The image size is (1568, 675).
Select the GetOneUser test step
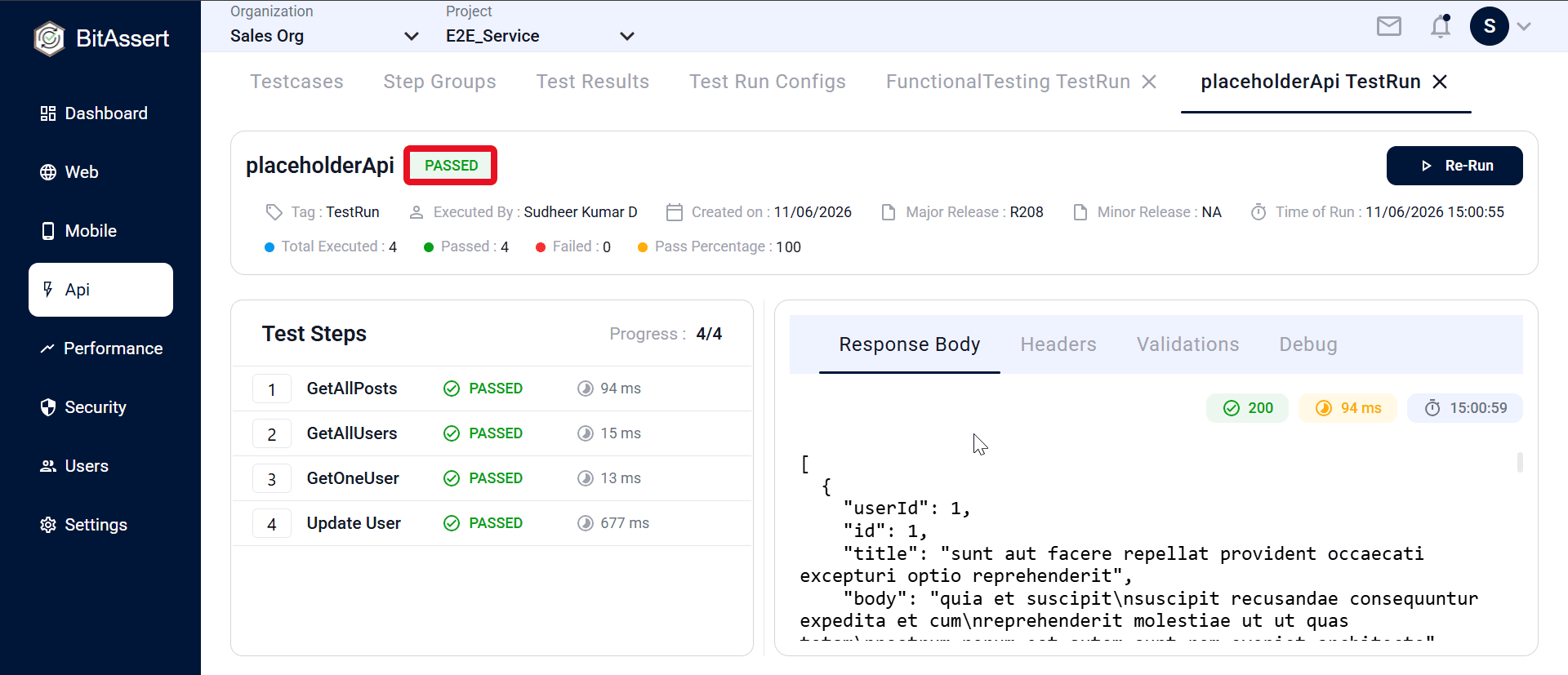pos(492,478)
